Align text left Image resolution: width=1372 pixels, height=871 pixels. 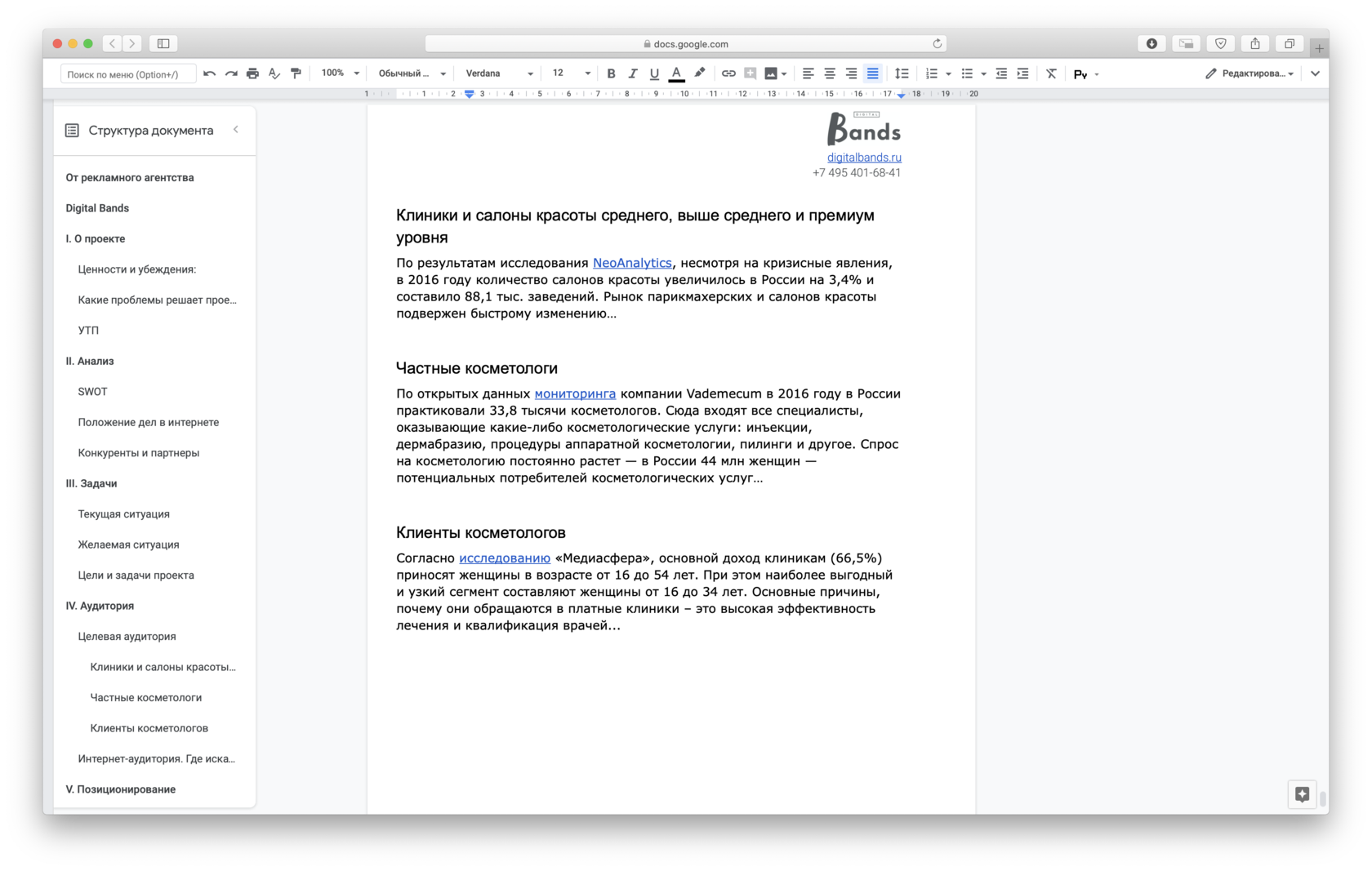[x=808, y=73]
